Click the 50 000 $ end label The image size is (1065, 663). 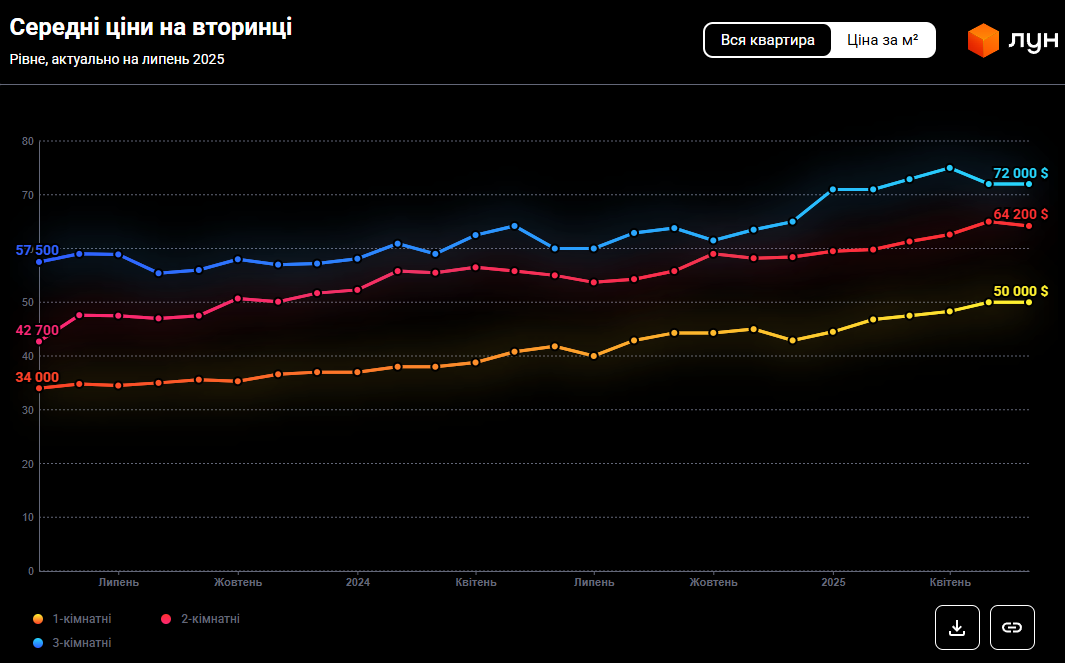tap(1020, 291)
